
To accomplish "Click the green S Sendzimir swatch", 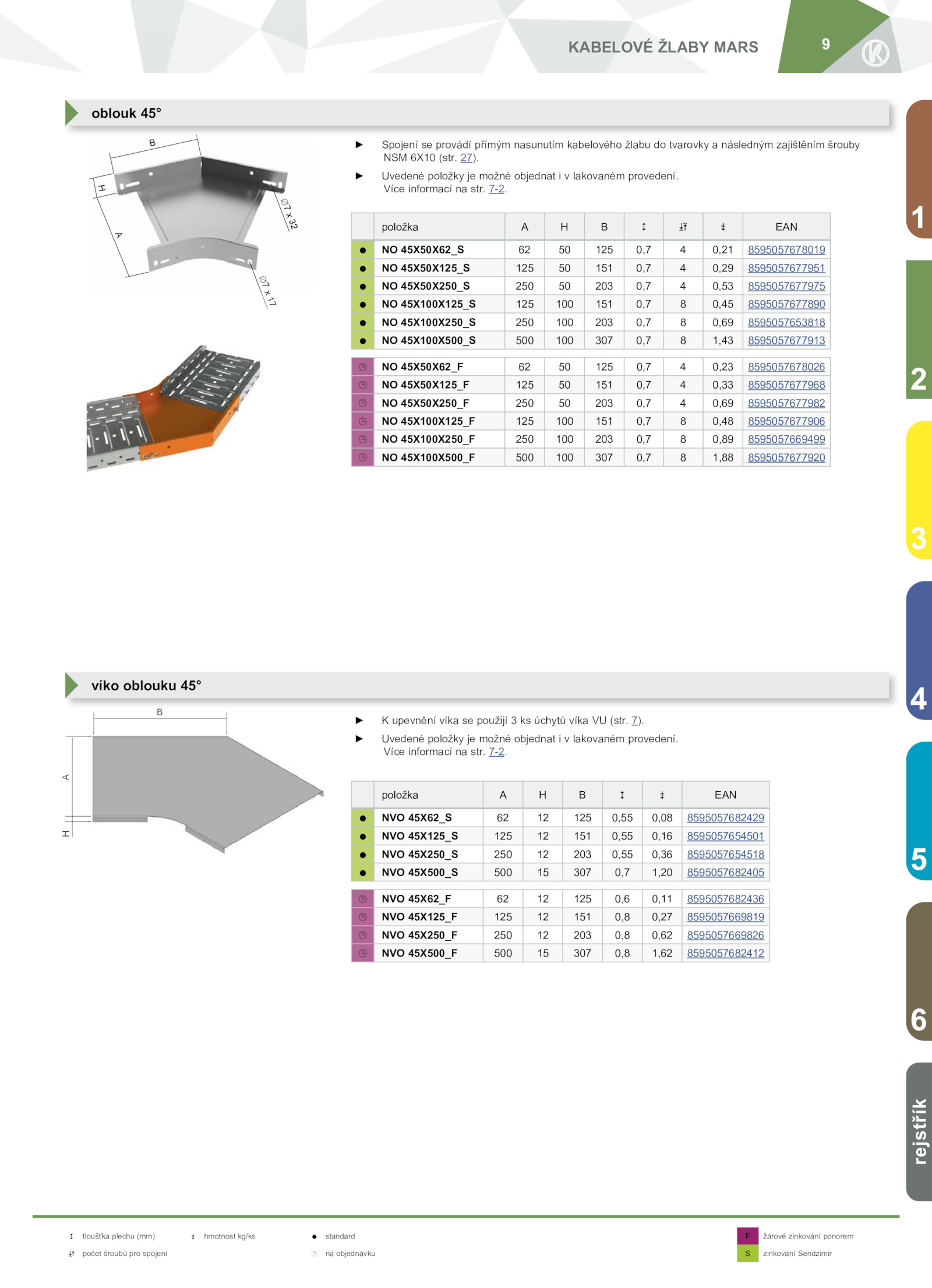I will (747, 1254).
